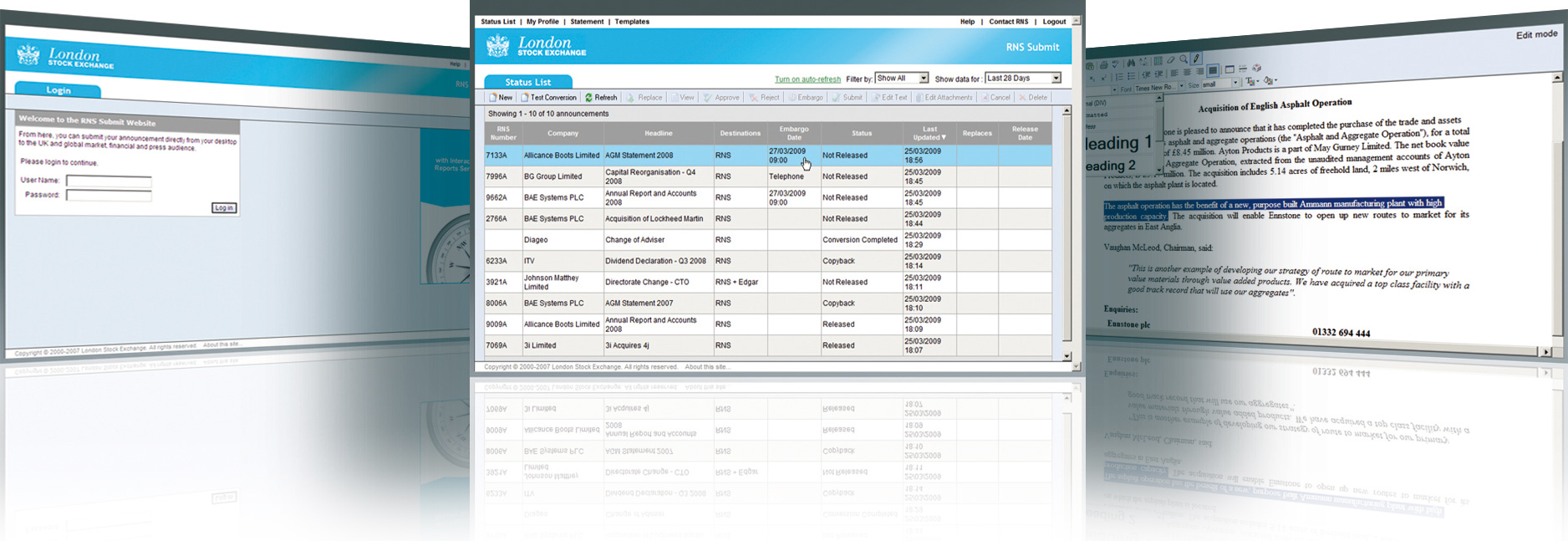Click the binoculars Find icon in editor
This screenshot has height=541, width=1568.
(x=1131, y=63)
